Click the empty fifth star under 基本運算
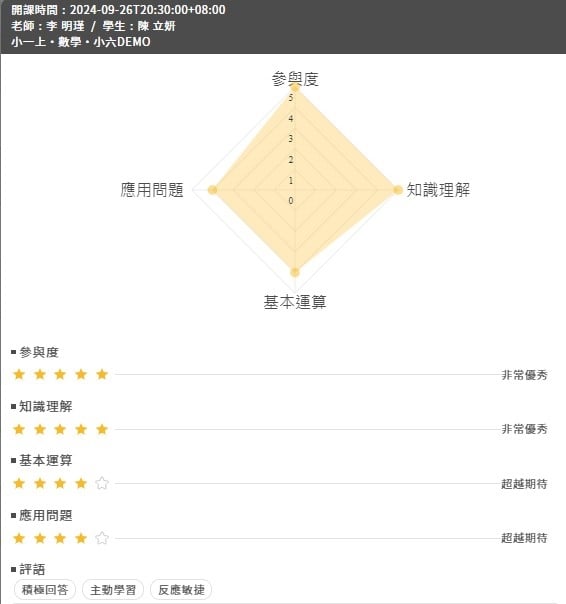566x604 pixels. [x=102, y=483]
